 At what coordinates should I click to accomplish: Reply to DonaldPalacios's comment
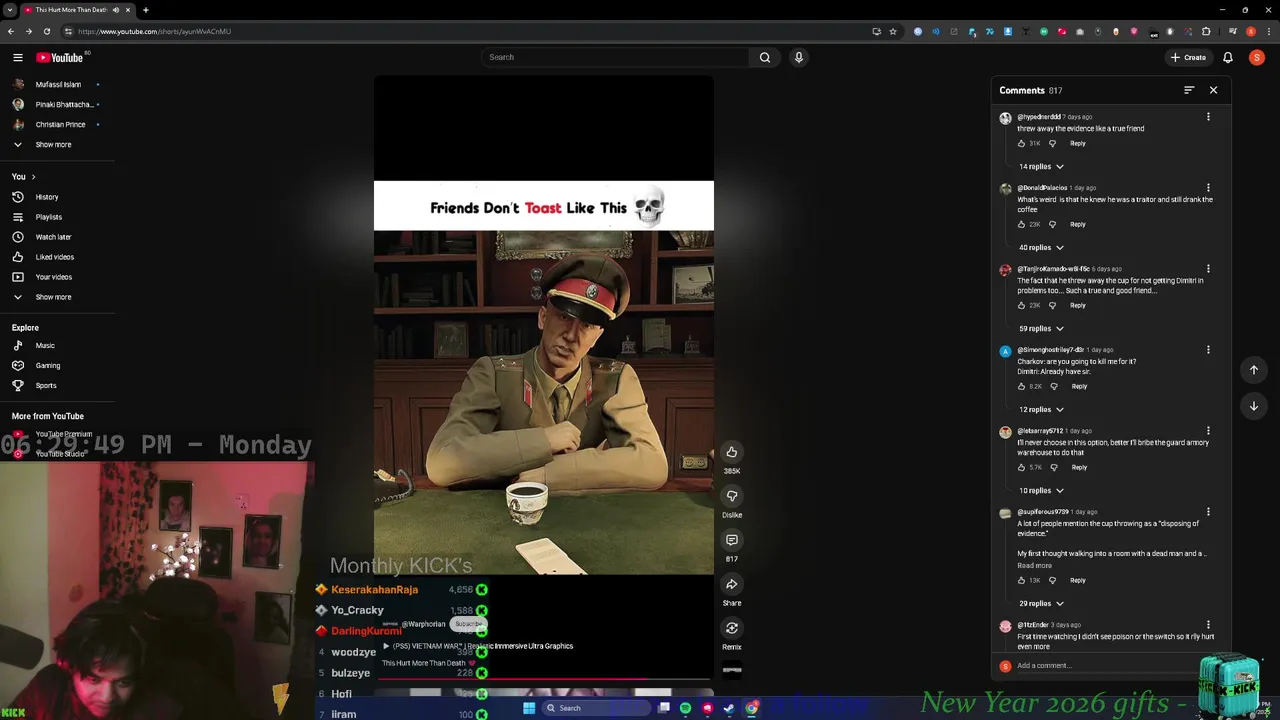point(1078,224)
